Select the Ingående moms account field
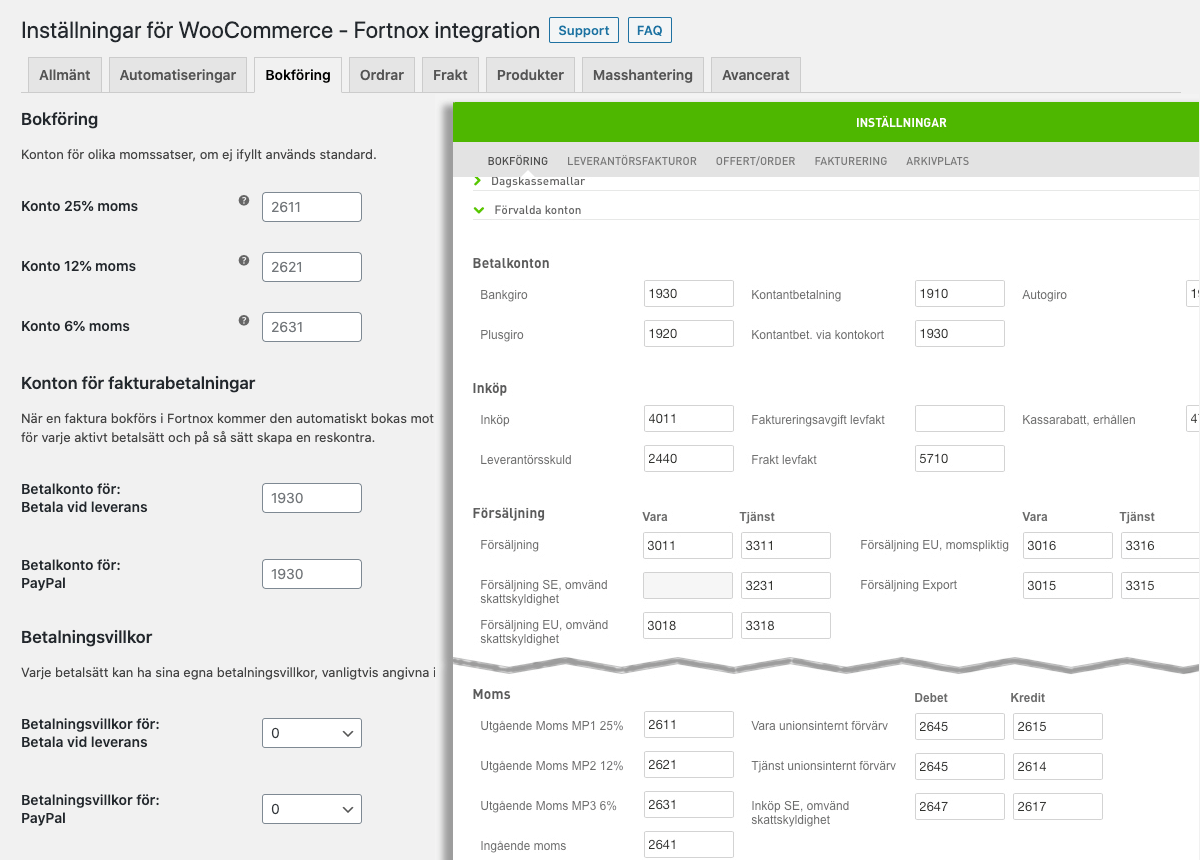 tap(689, 845)
